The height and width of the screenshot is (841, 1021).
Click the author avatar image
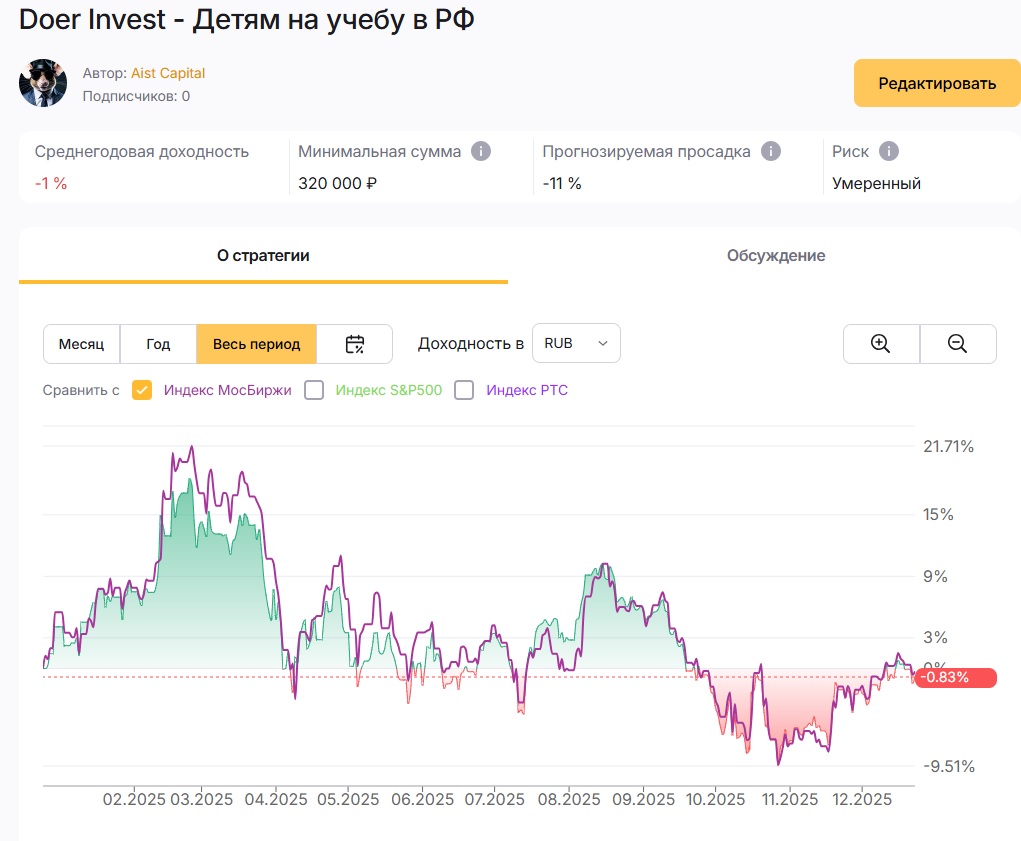point(43,84)
